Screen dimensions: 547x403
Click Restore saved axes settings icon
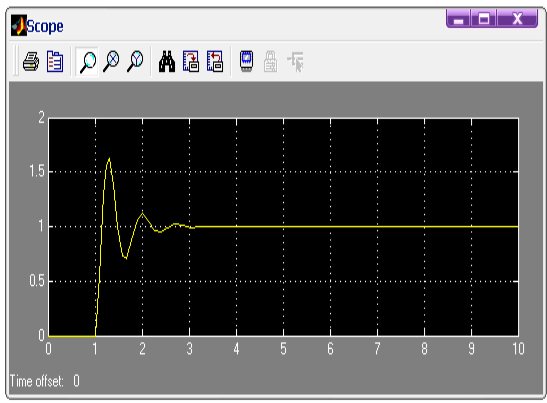click(215, 62)
